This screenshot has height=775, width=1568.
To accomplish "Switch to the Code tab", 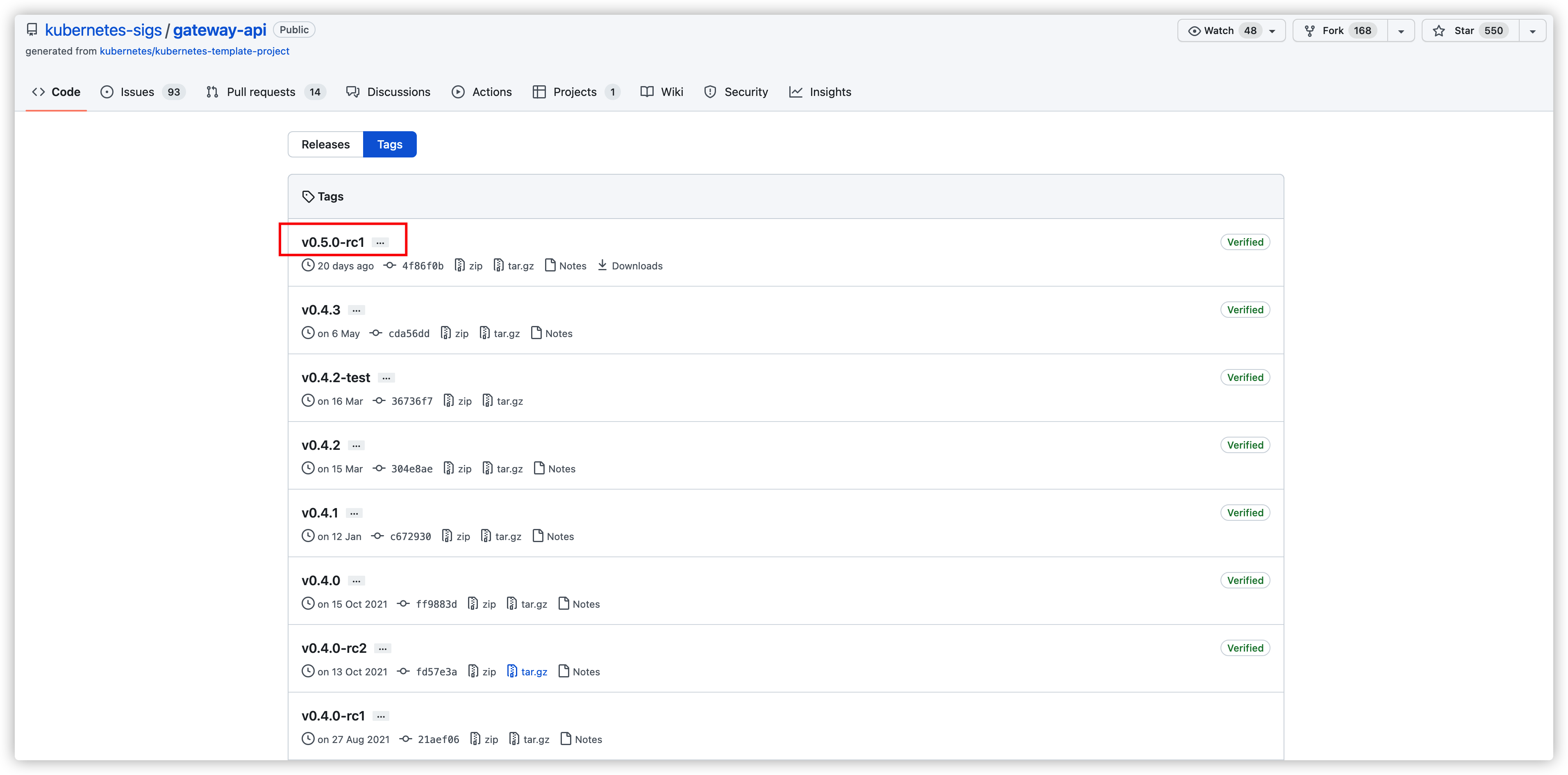I will [56, 92].
